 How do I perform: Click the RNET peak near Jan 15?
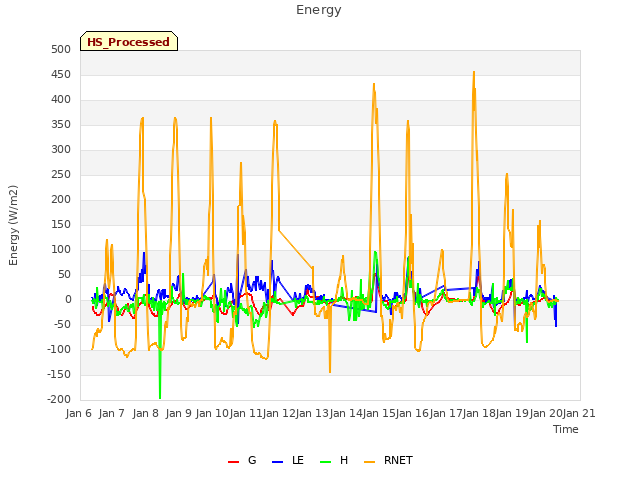pos(374,84)
